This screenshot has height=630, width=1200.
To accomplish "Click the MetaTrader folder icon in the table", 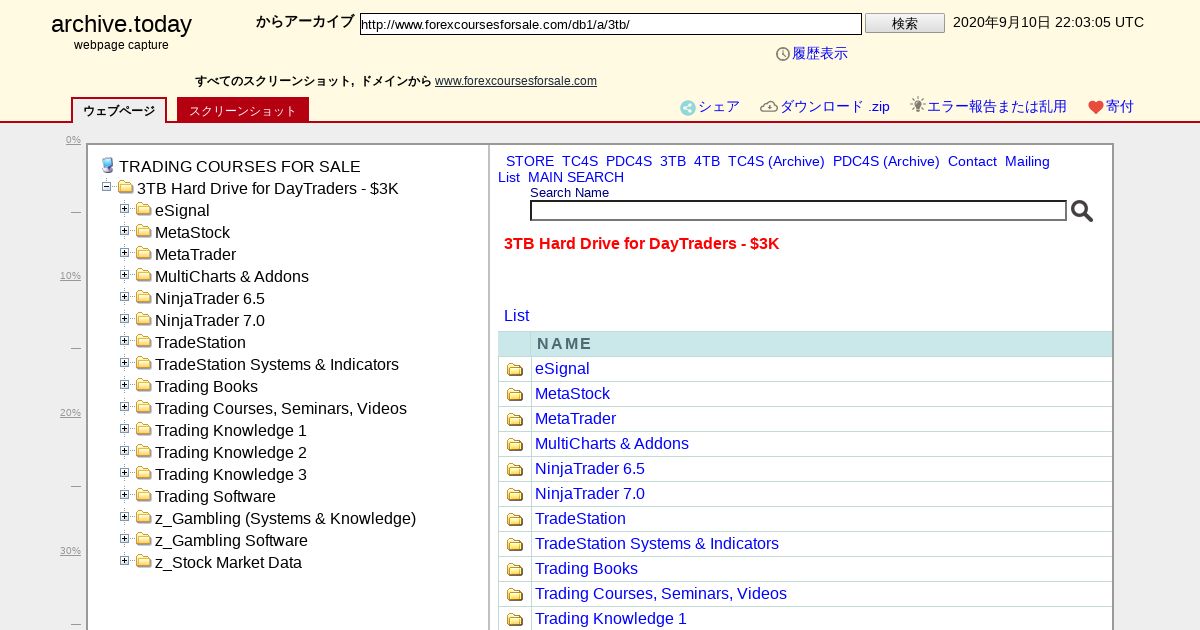I will (515, 419).
